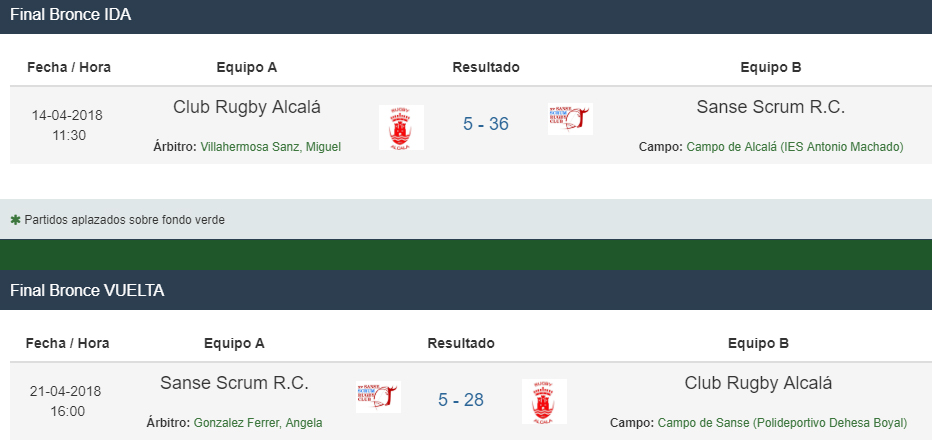Viewport: 932px width, 446px height.
Task: Open referee Villahermosa Sanz, Miguel link
Action: 270,147
